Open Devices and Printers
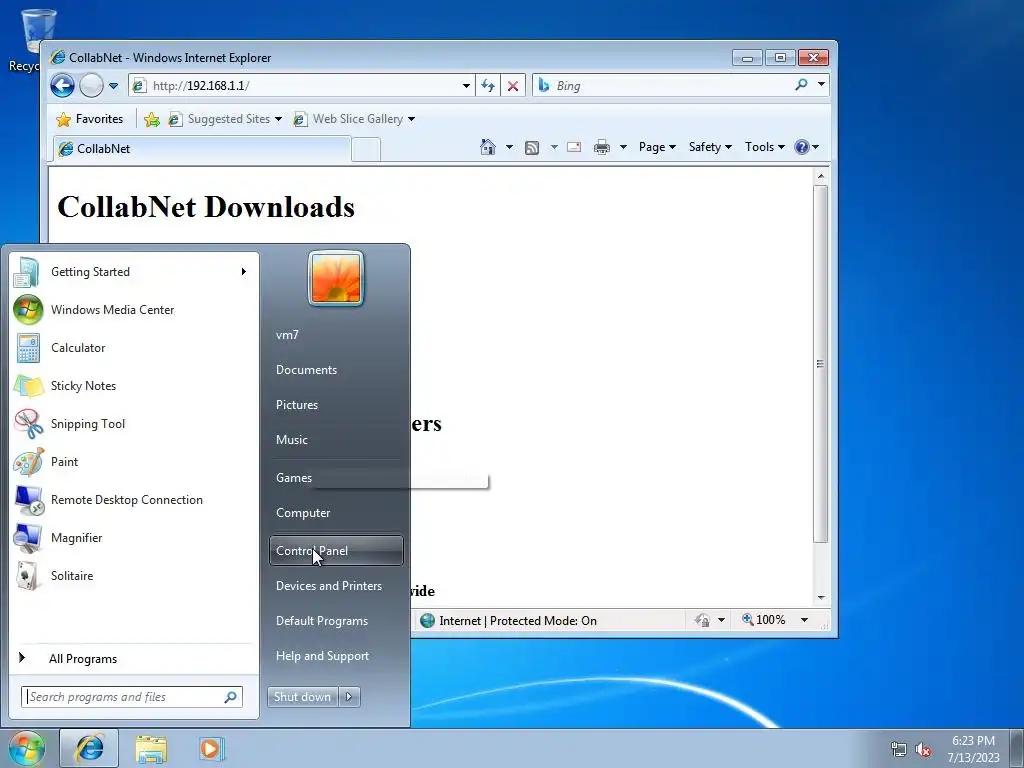 336,586
